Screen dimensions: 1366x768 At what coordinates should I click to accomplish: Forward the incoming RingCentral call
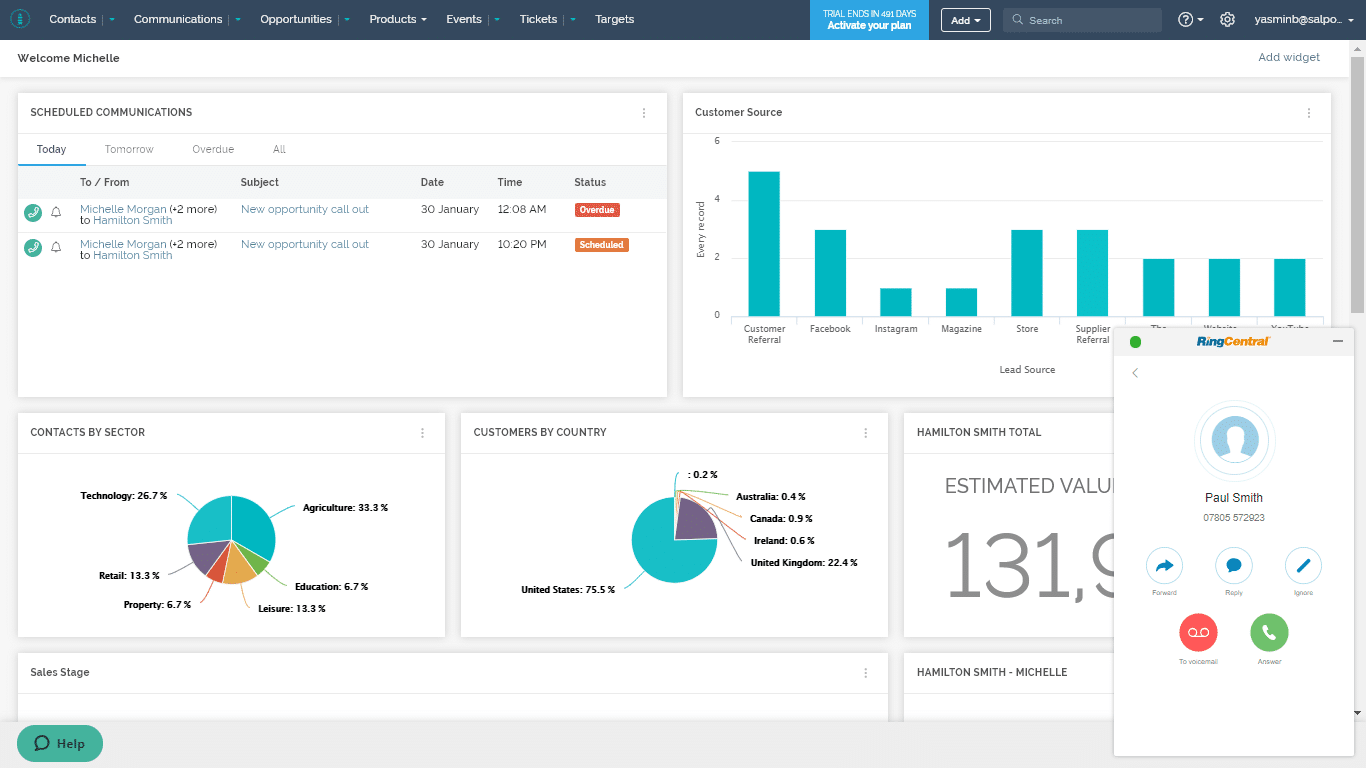[x=1164, y=566]
